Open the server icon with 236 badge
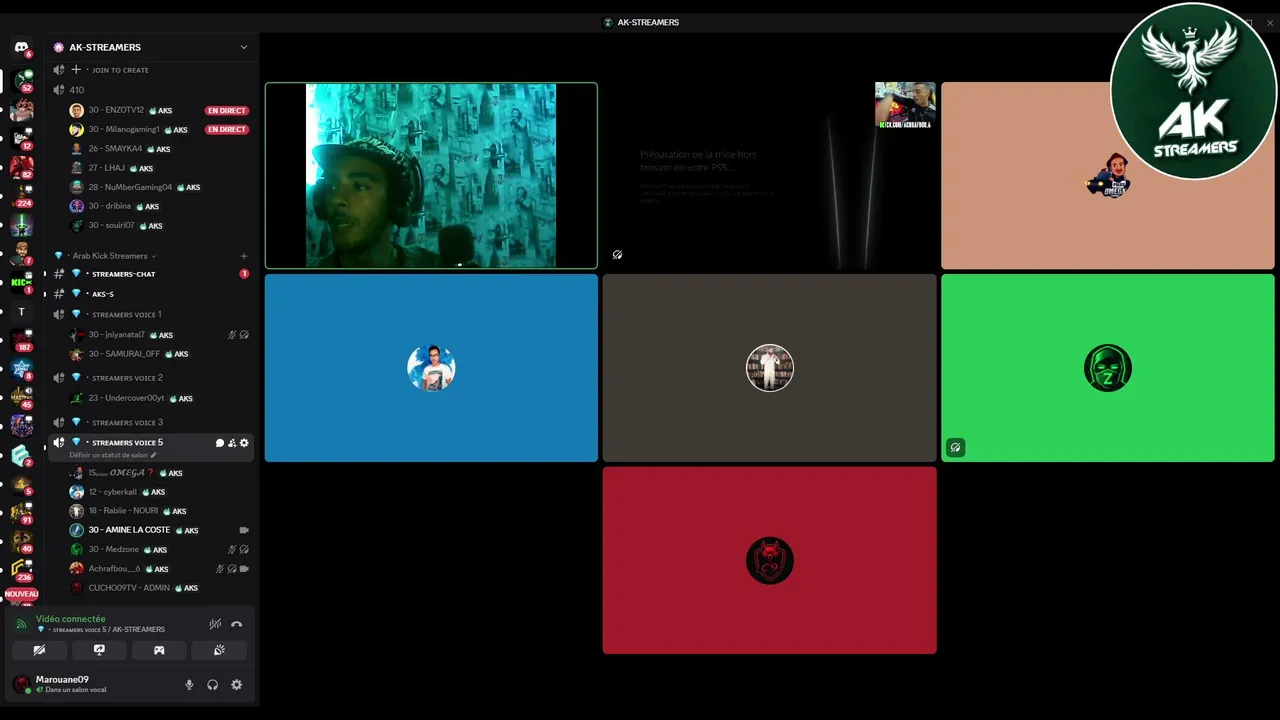 (x=21, y=570)
